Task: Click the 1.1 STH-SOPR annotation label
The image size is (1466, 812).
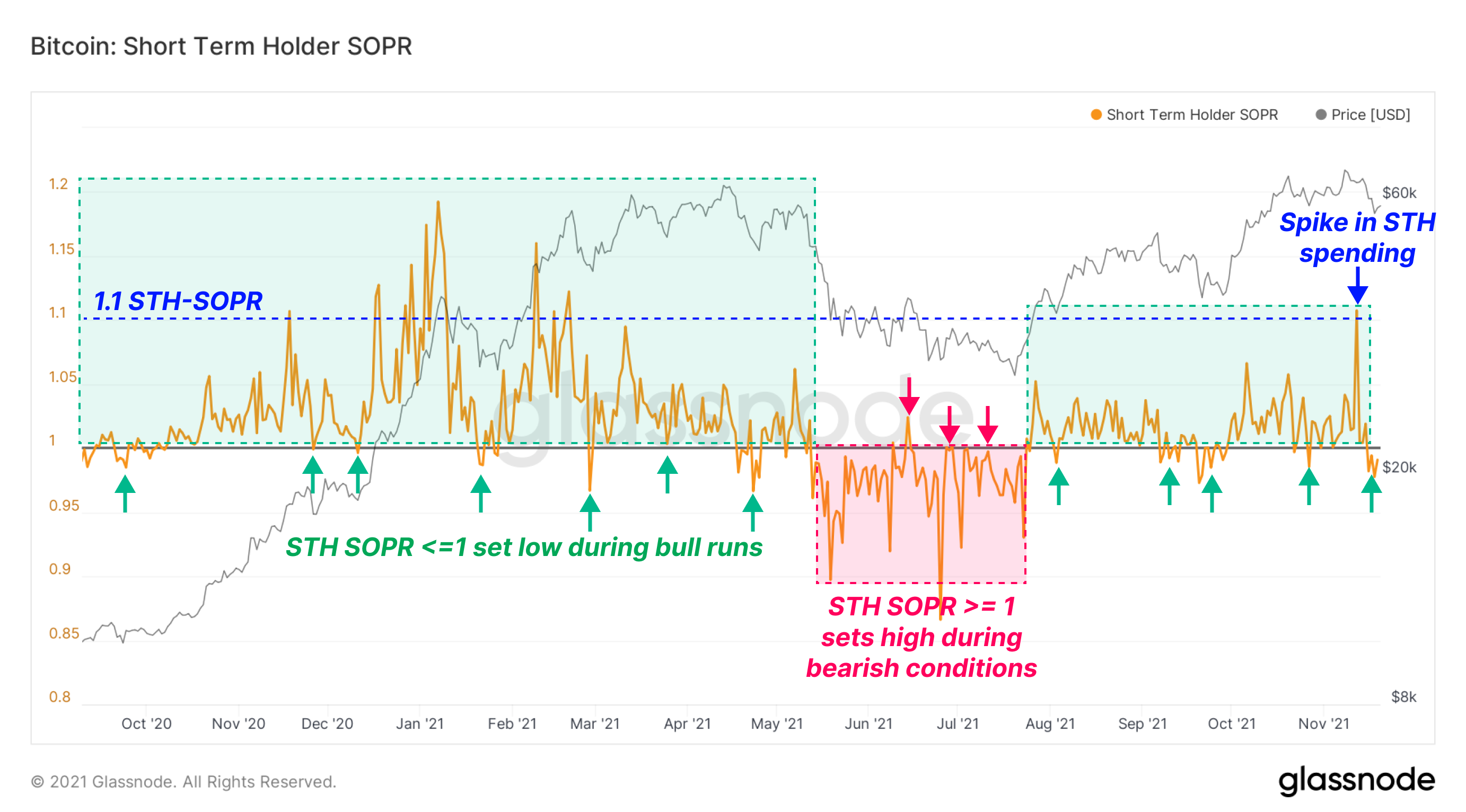Action: click(178, 301)
